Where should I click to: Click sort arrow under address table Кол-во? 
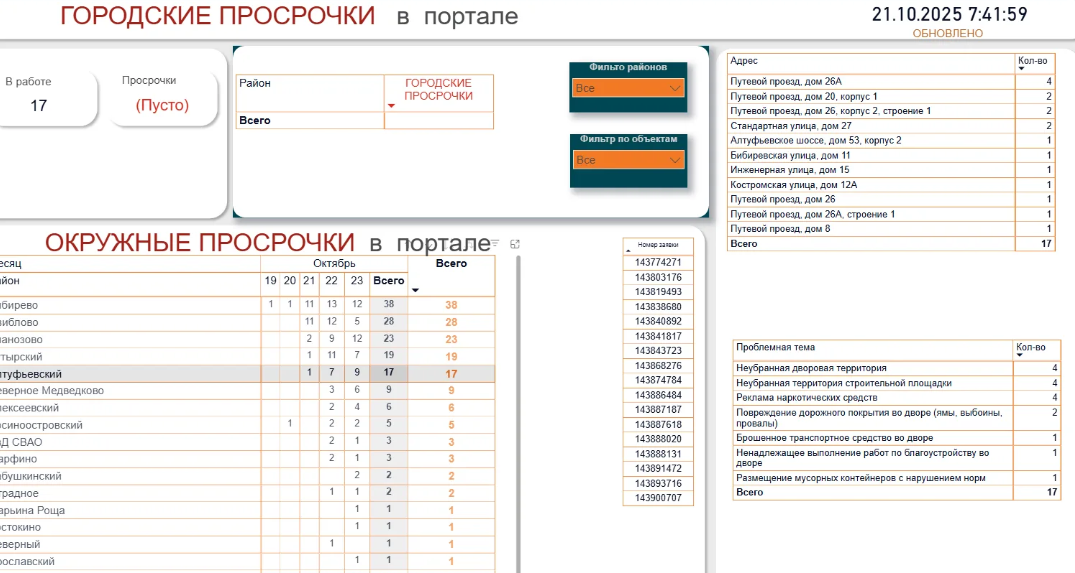(1022, 69)
